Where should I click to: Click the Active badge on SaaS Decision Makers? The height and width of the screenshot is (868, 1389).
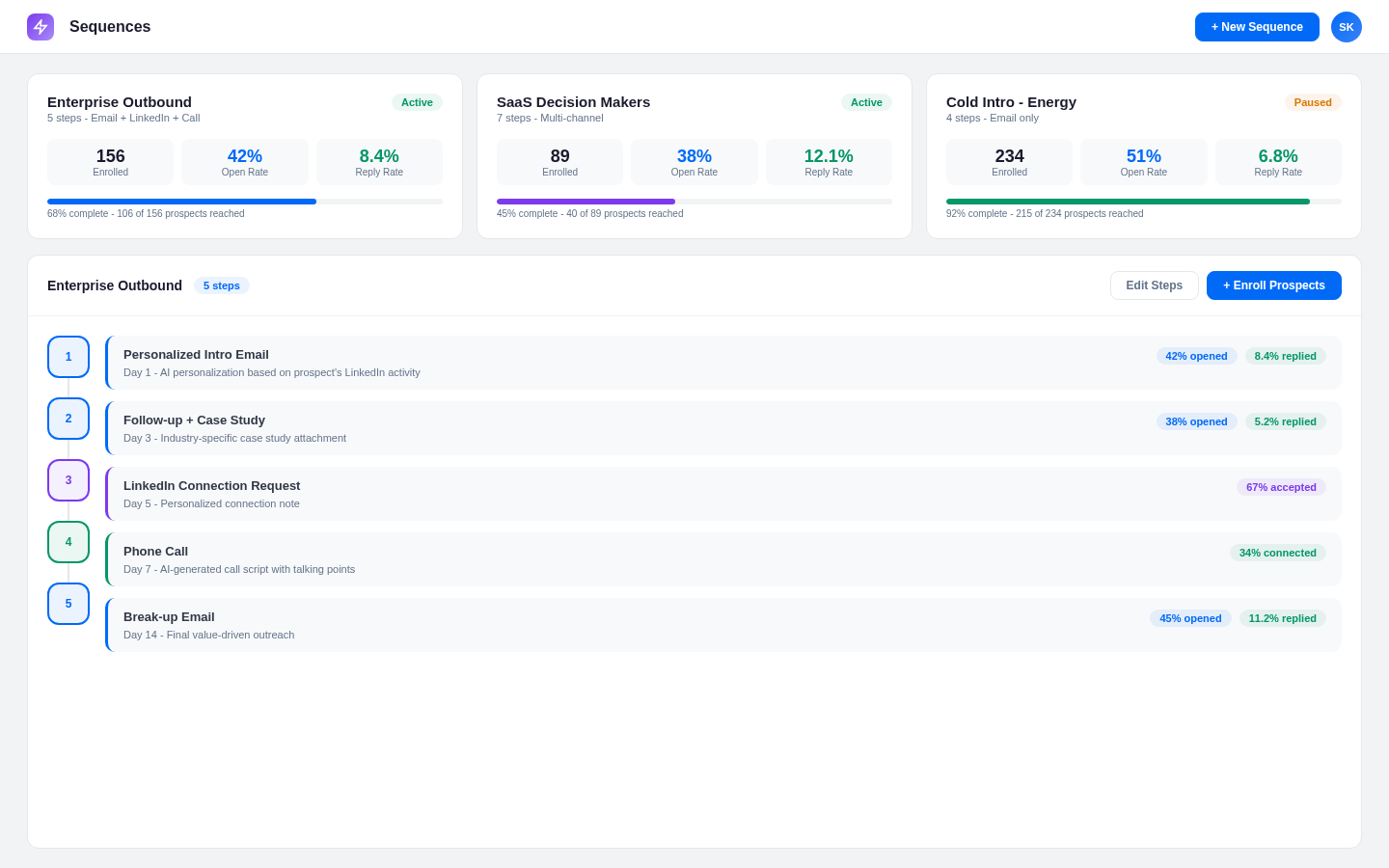(866, 102)
